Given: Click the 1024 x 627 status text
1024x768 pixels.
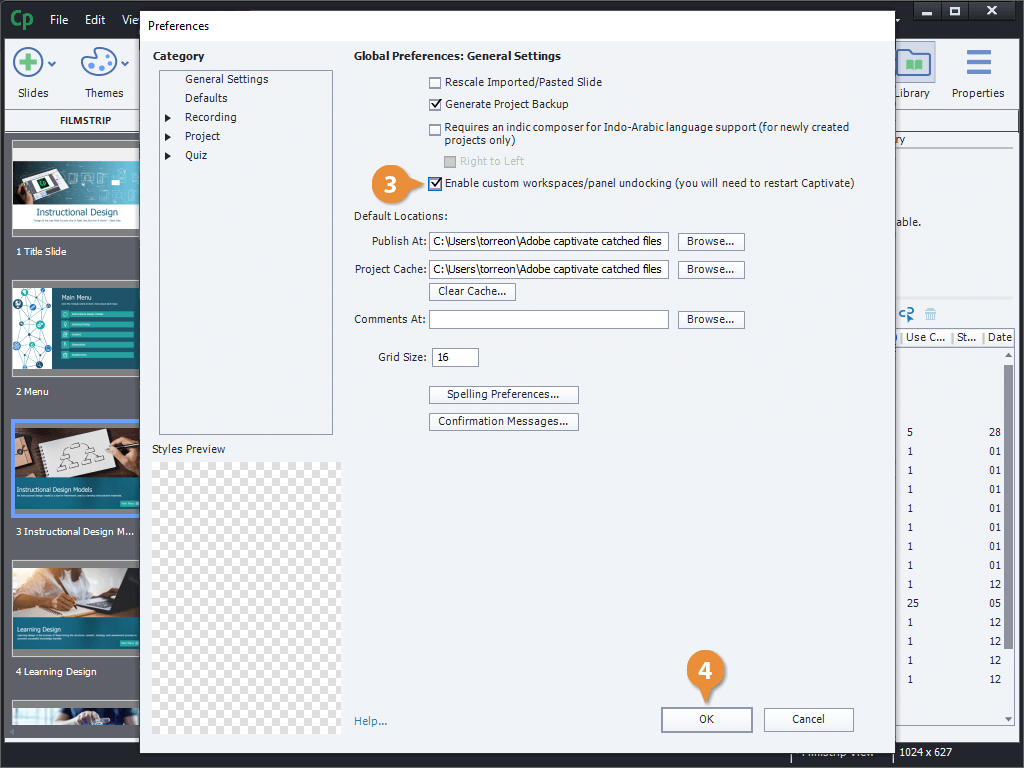Looking at the screenshot, I should pyautogui.click(x=925, y=753).
